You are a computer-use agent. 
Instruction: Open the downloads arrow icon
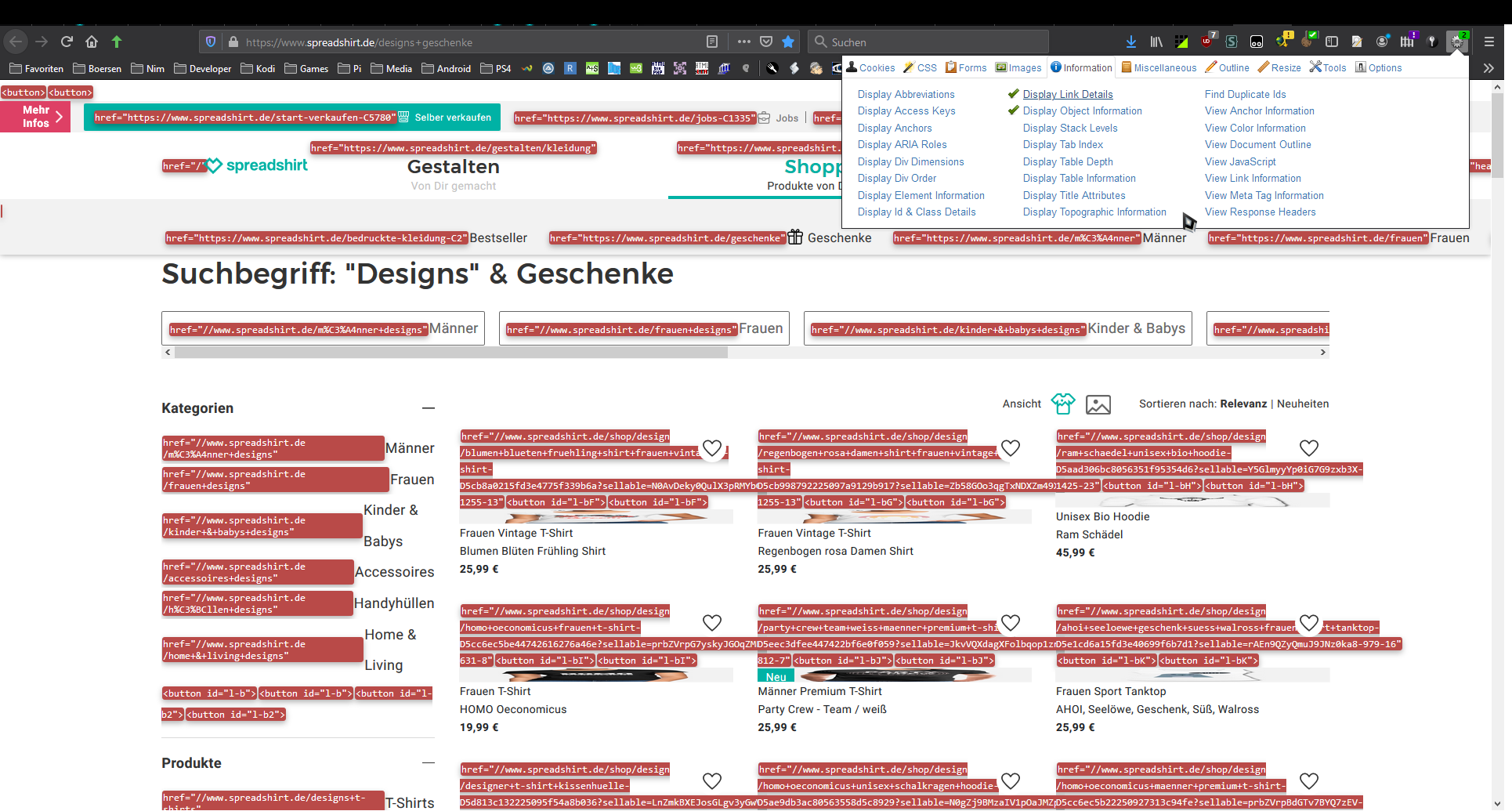pos(1130,42)
